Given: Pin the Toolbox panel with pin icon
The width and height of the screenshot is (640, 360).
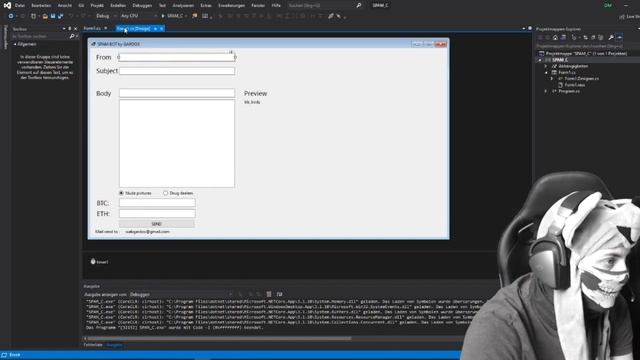Looking at the screenshot, I should tap(69, 29).
